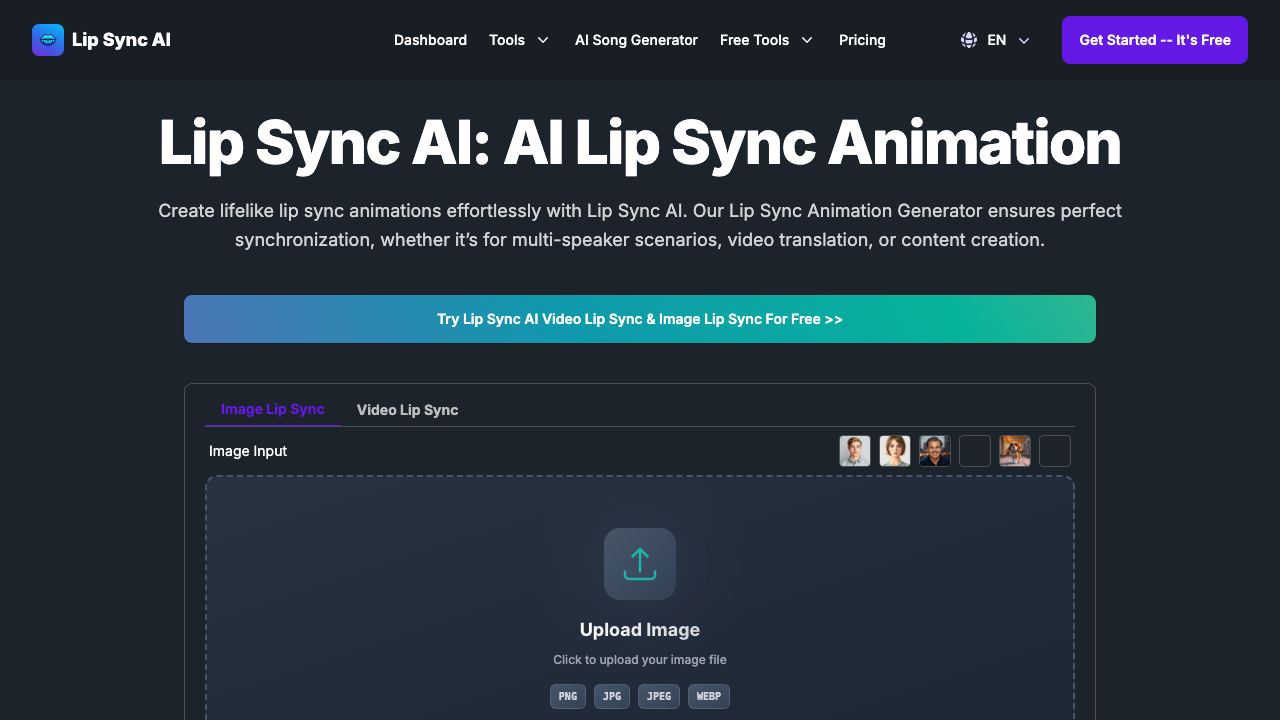Choose the smiling man sample portrait

pos(935,451)
